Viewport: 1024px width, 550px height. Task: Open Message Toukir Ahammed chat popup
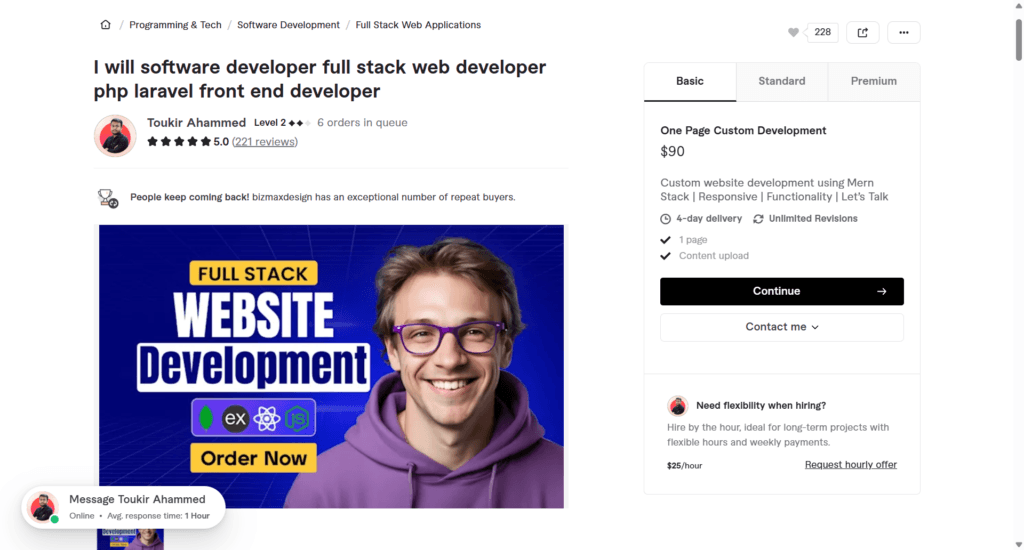[123, 508]
